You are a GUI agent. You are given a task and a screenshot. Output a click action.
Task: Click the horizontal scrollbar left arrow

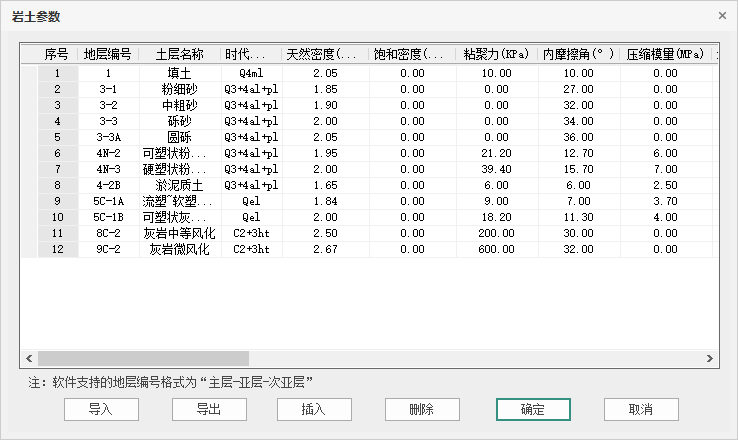30,358
